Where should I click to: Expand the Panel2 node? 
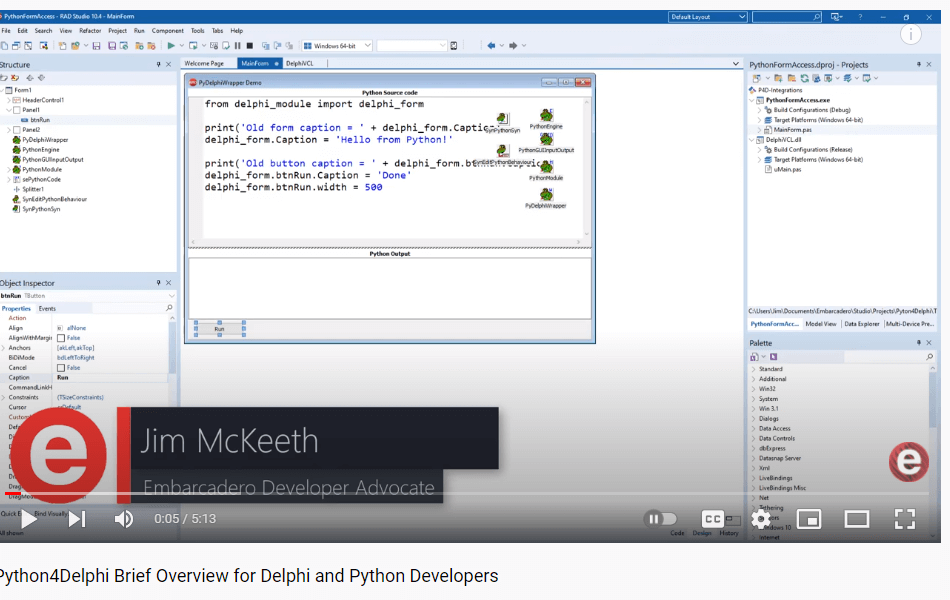click(x=8, y=130)
